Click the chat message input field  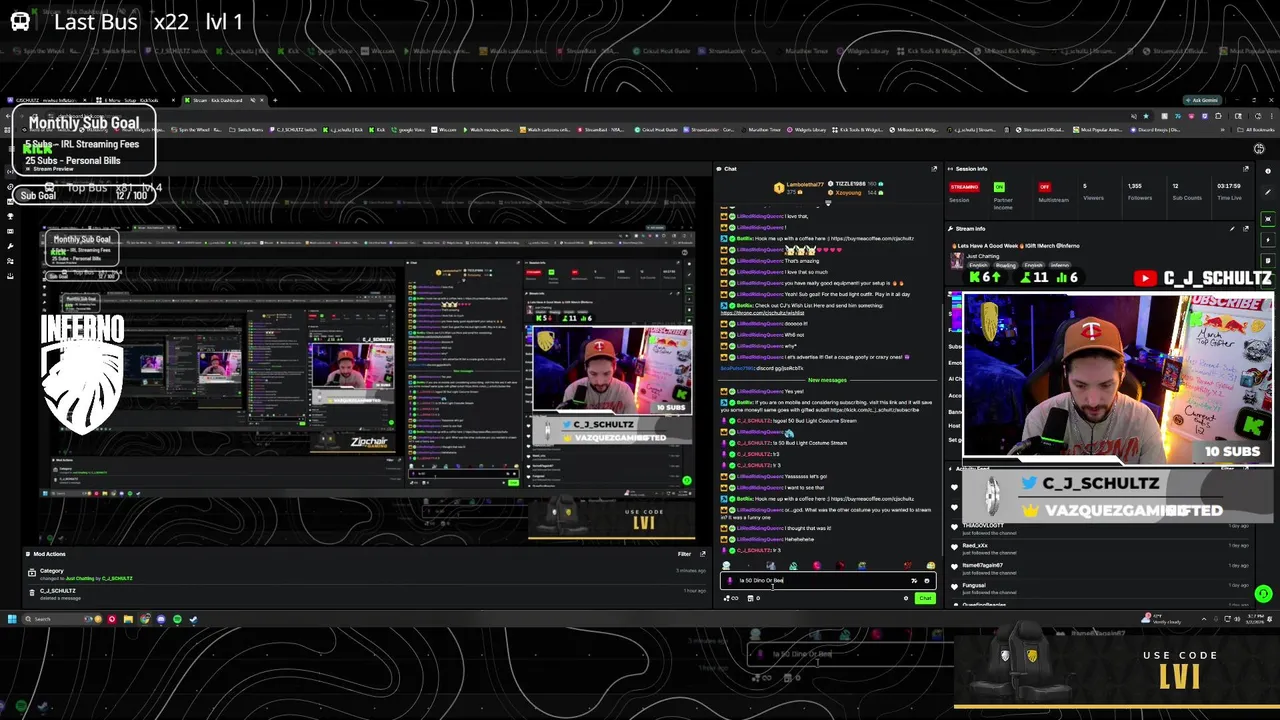[x=828, y=581]
